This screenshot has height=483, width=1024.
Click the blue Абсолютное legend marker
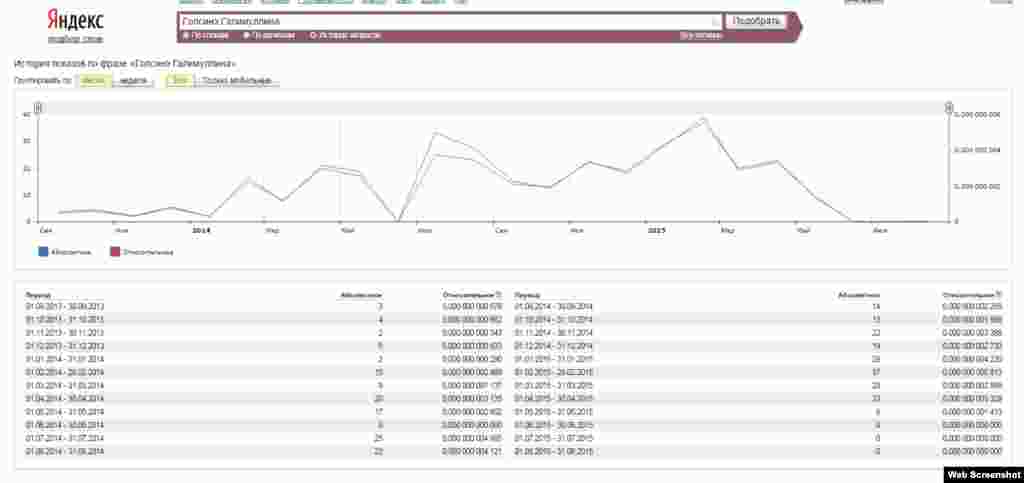coord(43,252)
